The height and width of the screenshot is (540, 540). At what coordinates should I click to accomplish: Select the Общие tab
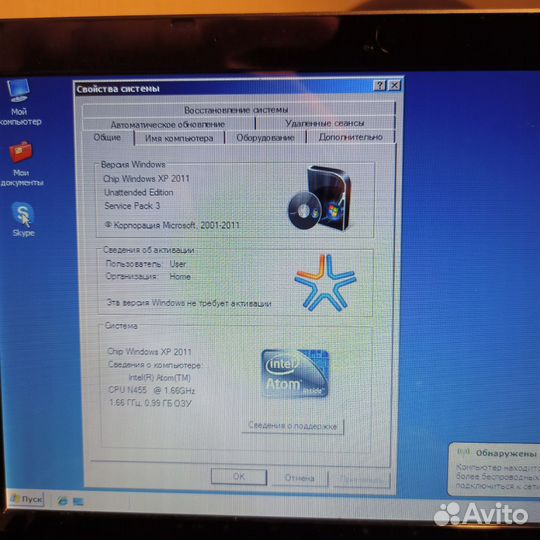pyautogui.click(x=107, y=137)
